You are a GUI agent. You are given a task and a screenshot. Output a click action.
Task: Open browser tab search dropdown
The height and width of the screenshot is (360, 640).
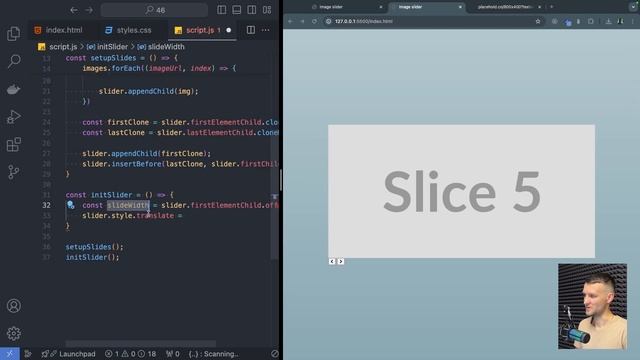click(633, 7)
